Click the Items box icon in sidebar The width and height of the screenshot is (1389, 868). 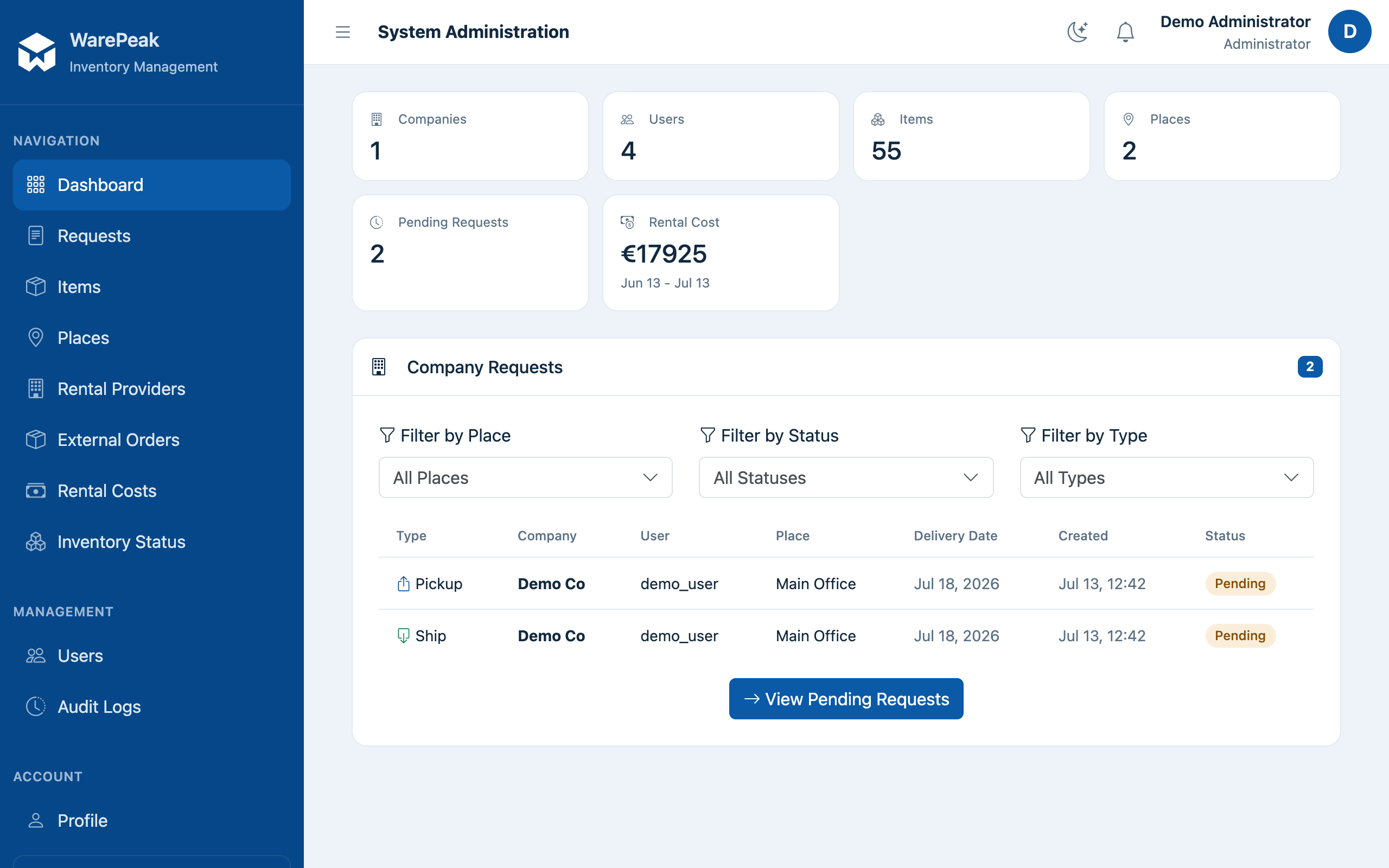click(x=36, y=286)
